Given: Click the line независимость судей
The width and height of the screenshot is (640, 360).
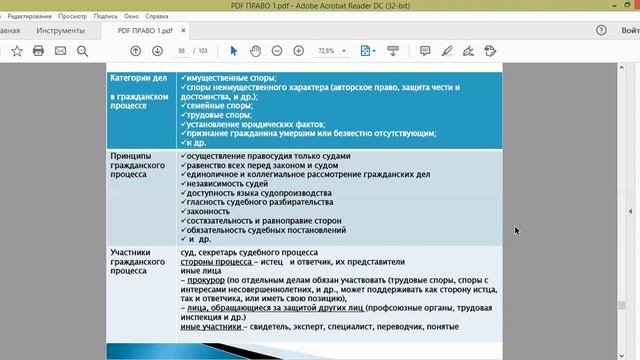Looking at the screenshot, I should (x=224, y=184).
